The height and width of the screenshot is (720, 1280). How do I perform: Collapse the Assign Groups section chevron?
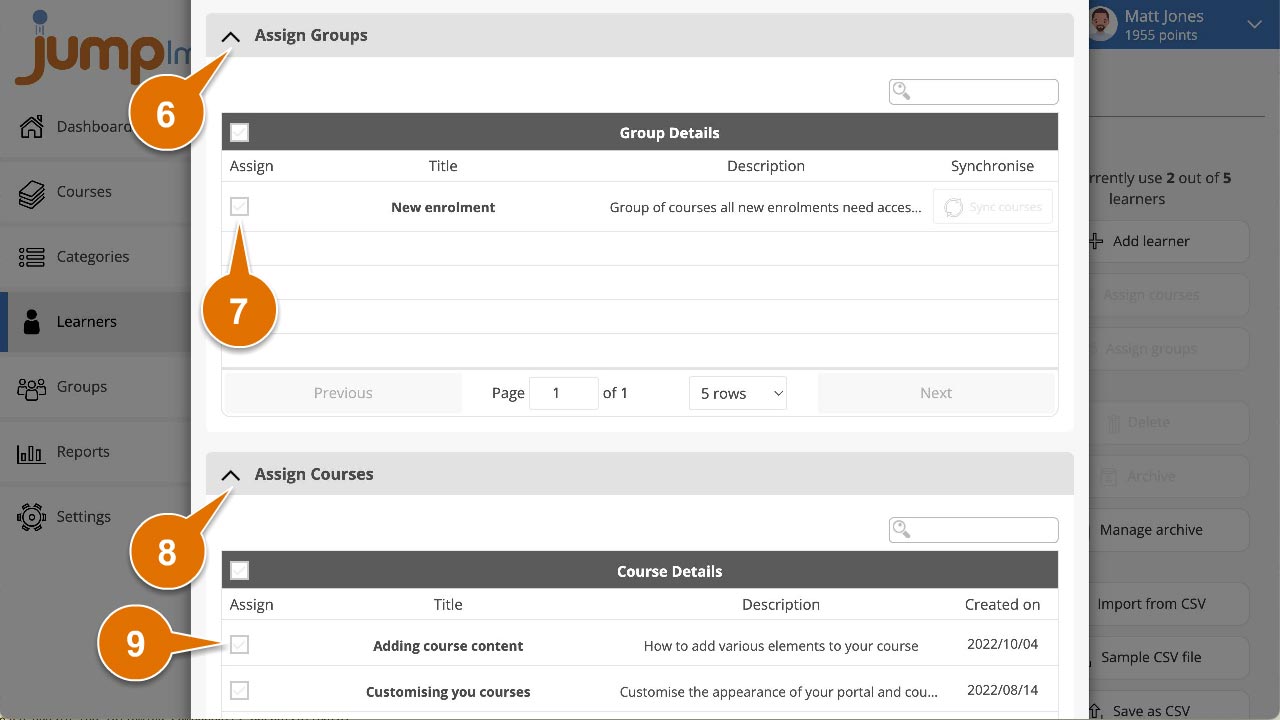(x=230, y=36)
